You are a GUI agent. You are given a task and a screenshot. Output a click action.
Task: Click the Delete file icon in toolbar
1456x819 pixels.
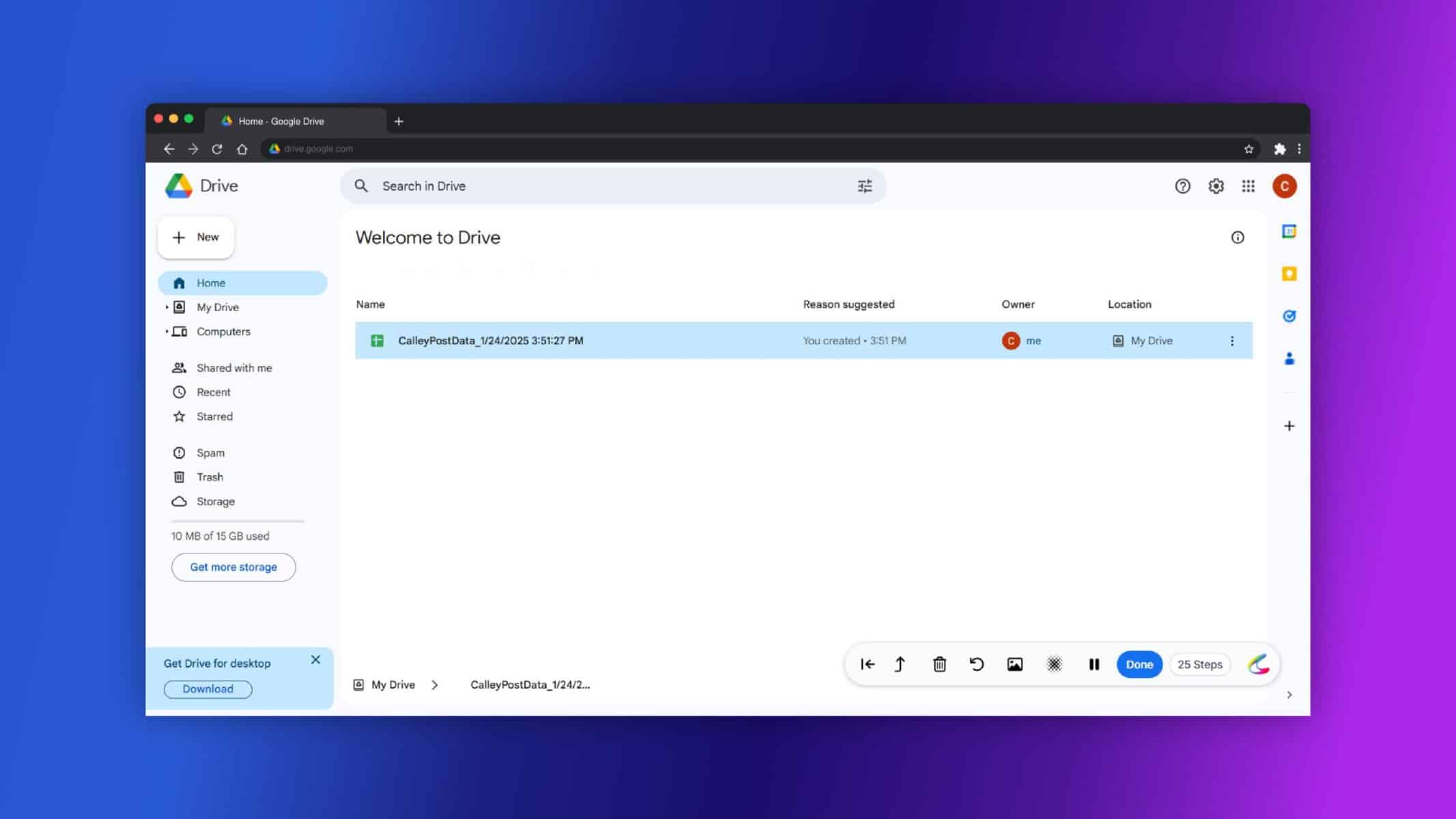tap(939, 663)
